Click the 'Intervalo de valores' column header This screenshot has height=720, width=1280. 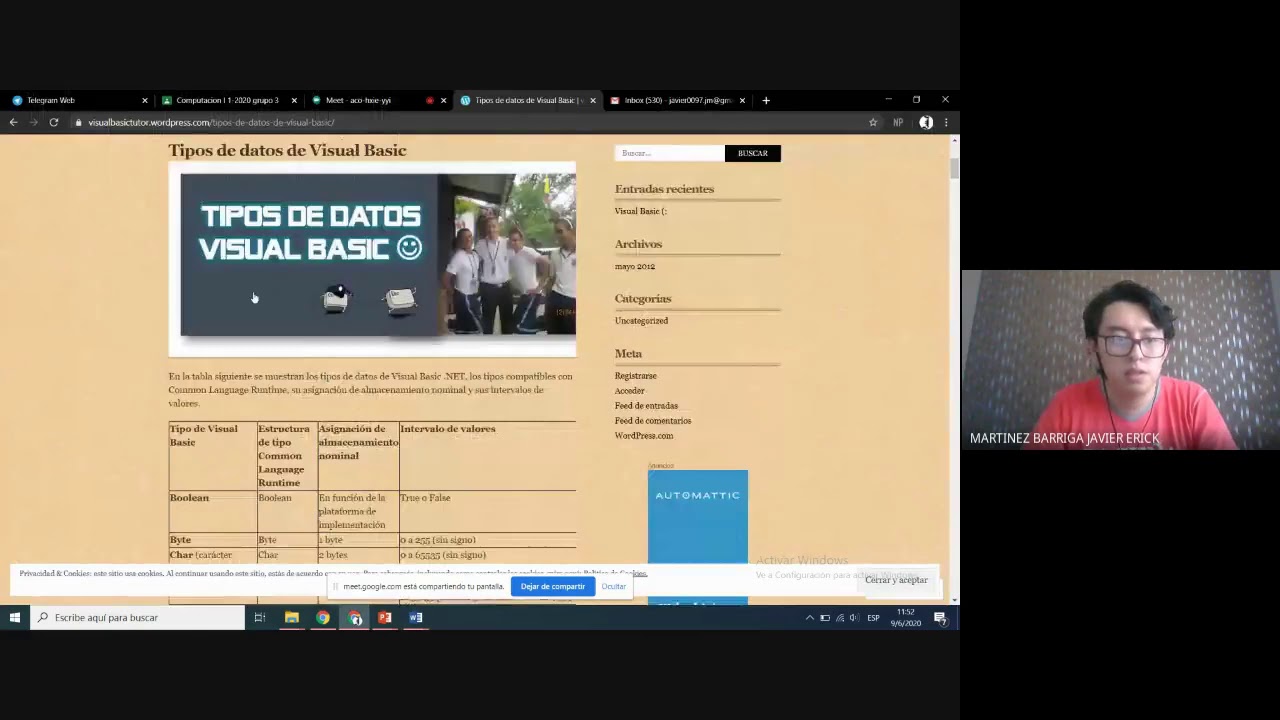pos(447,429)
